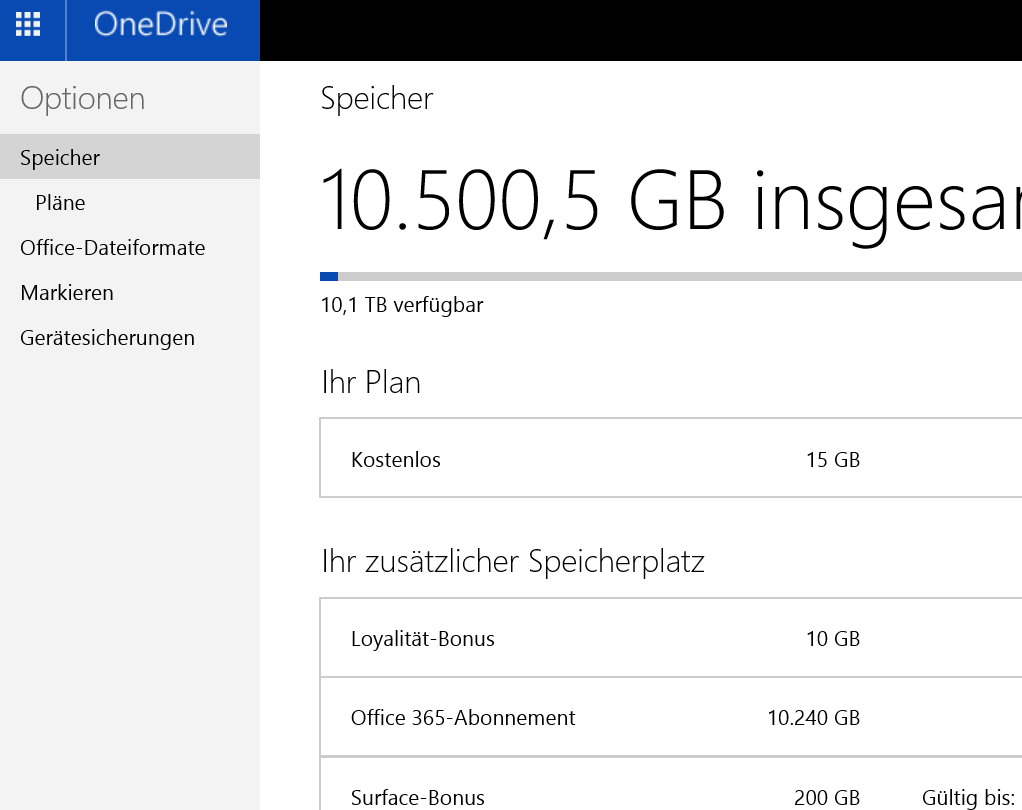Click the '10 GB' Loyalität-Bonus value
The height and width of the screenshot is (810, 1022).
[x=833, y=639]
